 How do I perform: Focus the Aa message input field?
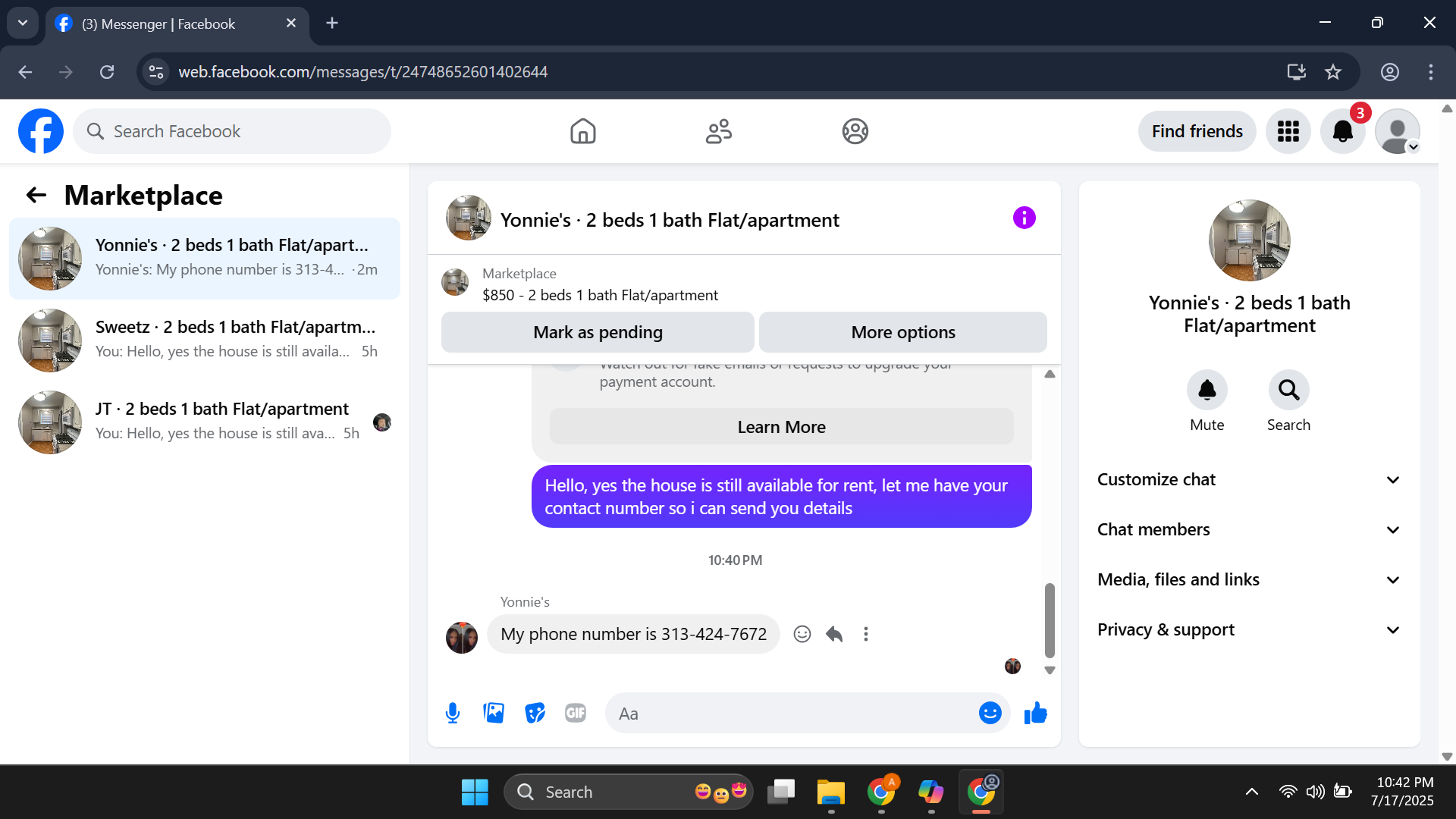tap(792, 713)
